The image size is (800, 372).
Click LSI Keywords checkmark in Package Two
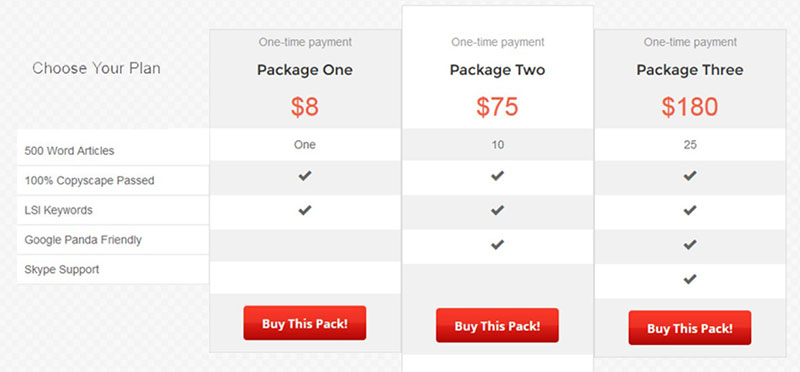[497, 210]
